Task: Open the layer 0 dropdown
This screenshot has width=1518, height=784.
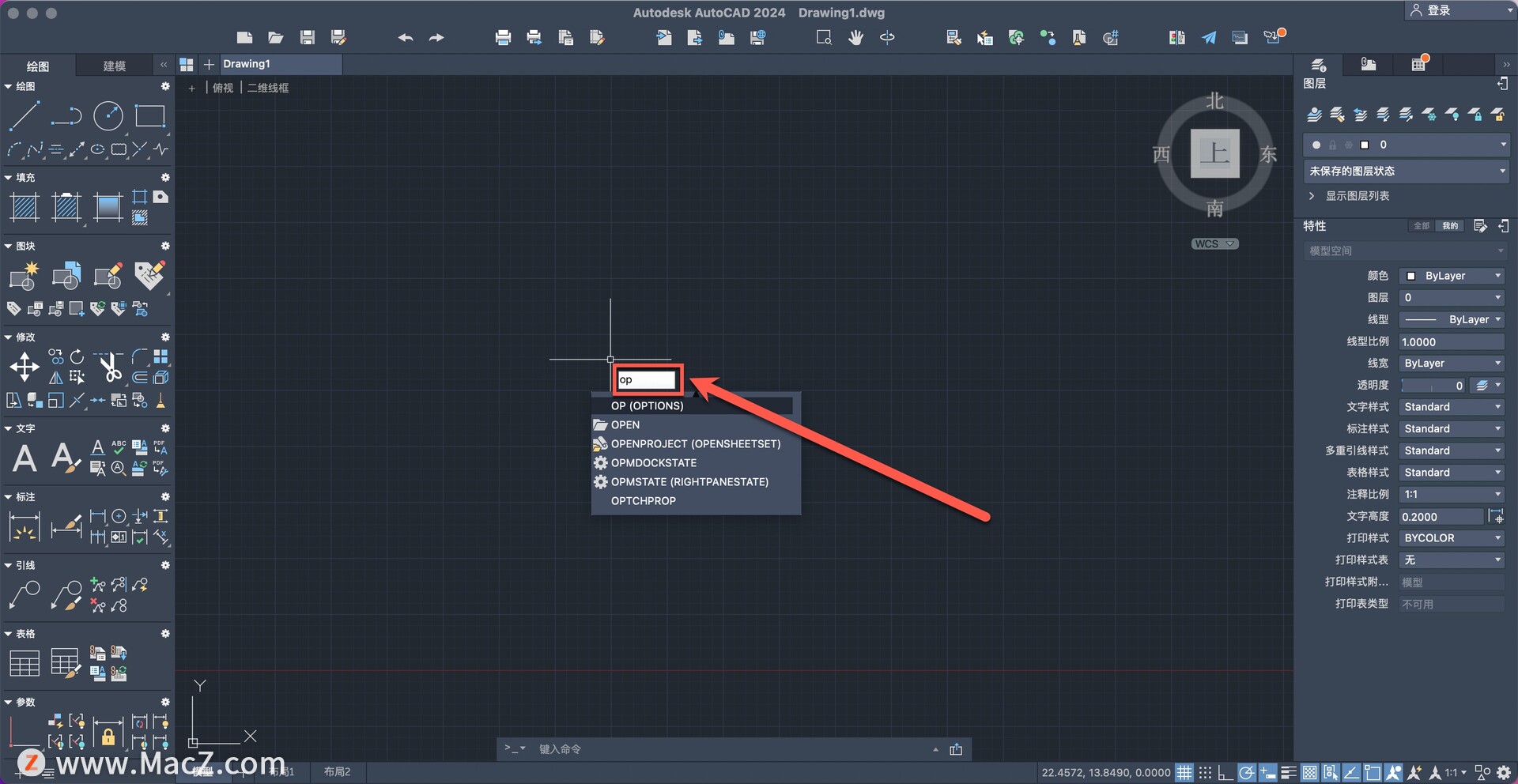Action: [1407, 145]
